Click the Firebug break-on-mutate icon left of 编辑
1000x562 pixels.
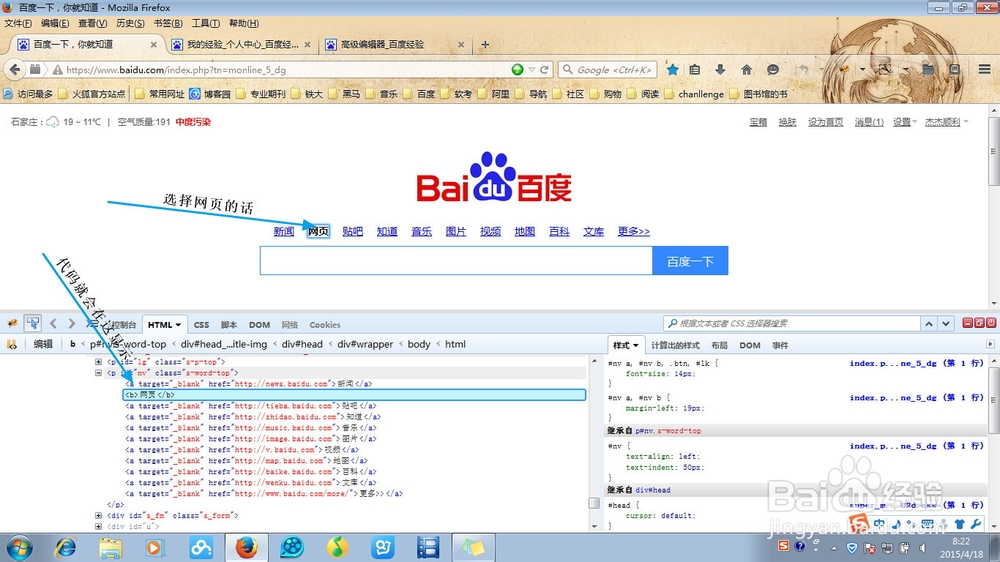pos(12,344)
